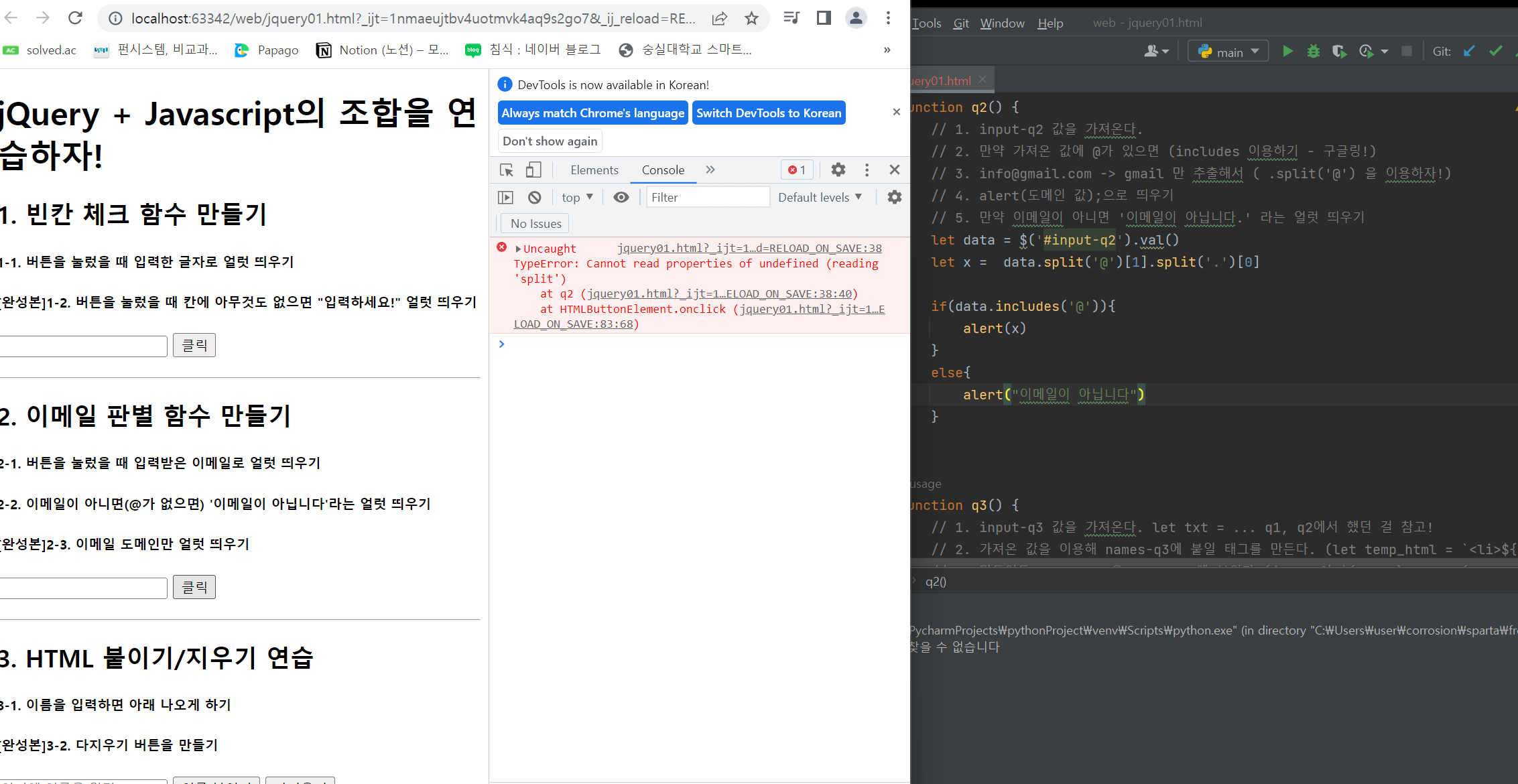Image resolution: width=1518 pixels, height=784 pixels.
Task: Expand the Uncaught TypeError message
Action: tap(518, 249)
